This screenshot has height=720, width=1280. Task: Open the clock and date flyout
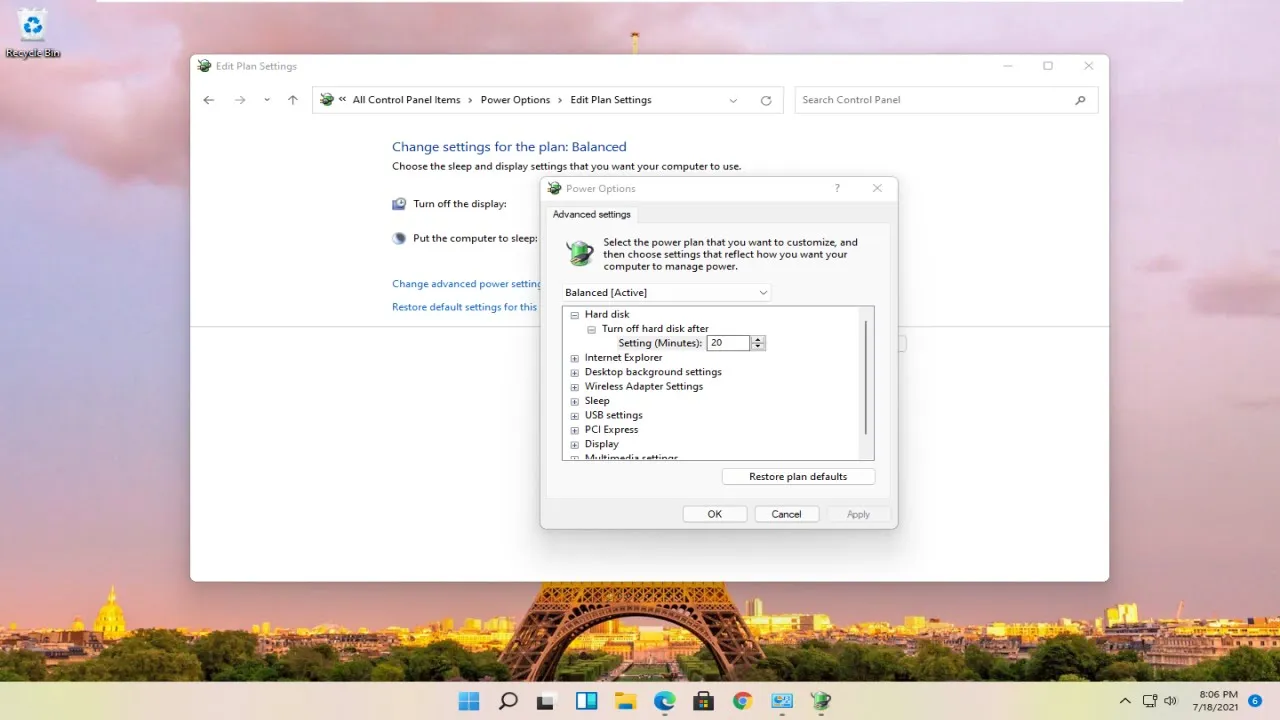pyautogui.click(x=1216, y=701)
